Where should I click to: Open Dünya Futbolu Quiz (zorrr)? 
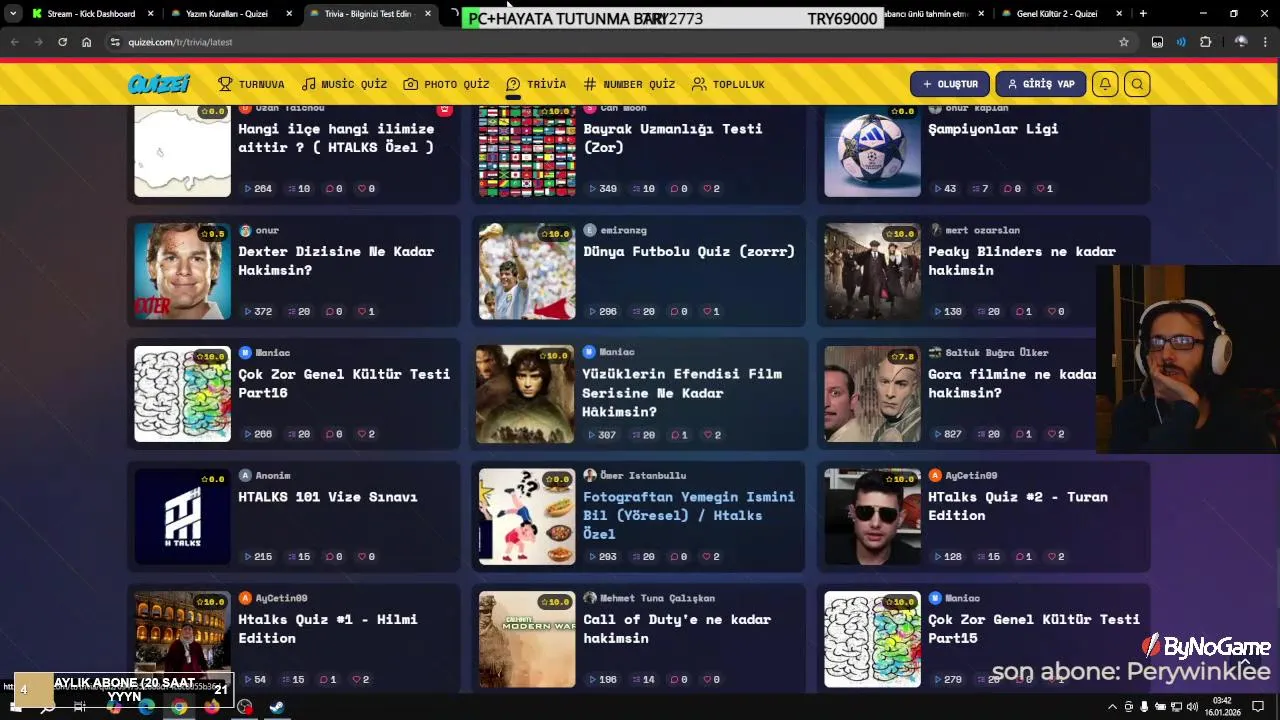[689, 251]
